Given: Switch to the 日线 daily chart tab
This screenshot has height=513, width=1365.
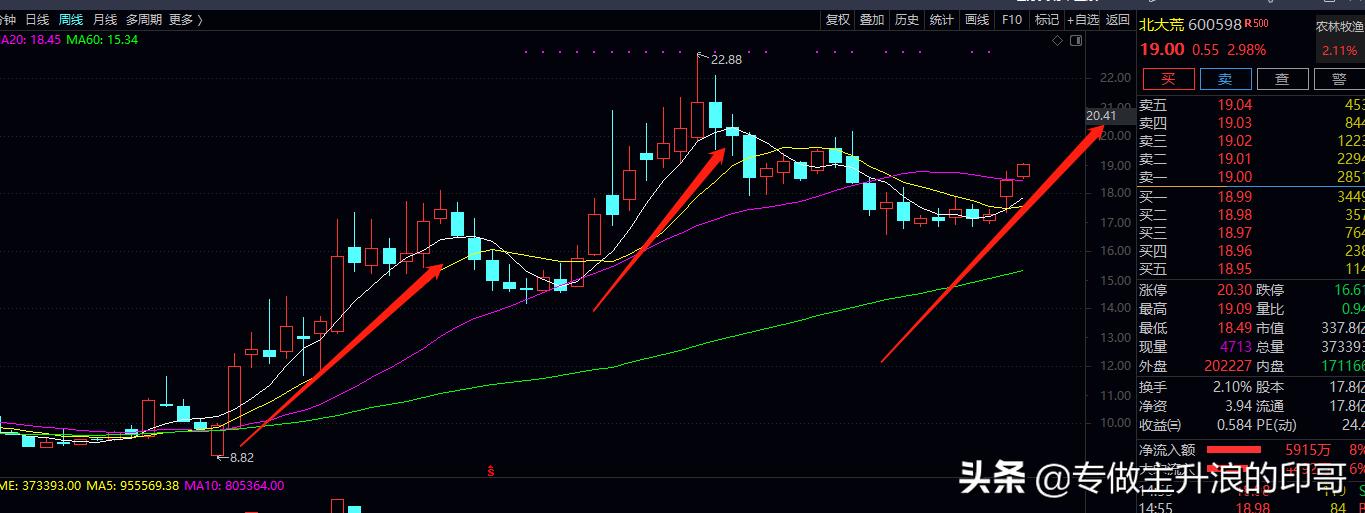Looking at the screenshot, I should click(x=37, y=20).
